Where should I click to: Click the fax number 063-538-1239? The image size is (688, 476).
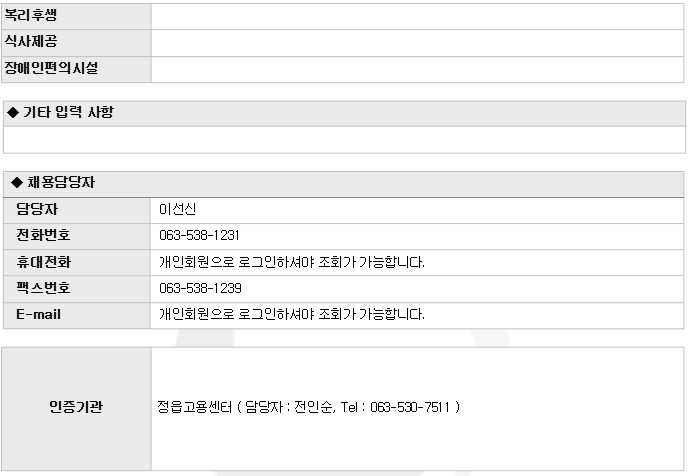199,288
